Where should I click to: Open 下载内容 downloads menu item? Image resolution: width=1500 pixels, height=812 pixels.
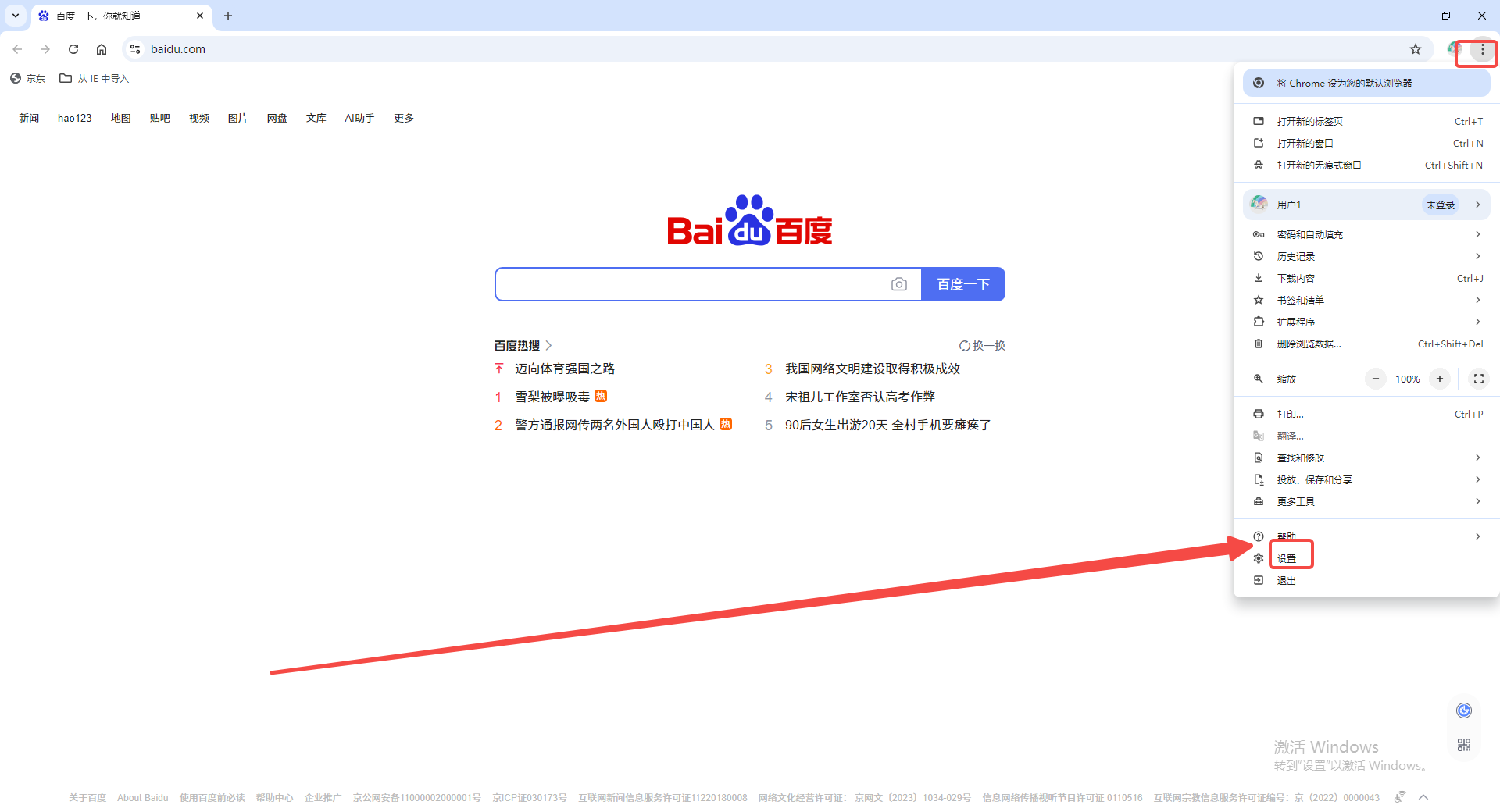tap(1366, 278)
